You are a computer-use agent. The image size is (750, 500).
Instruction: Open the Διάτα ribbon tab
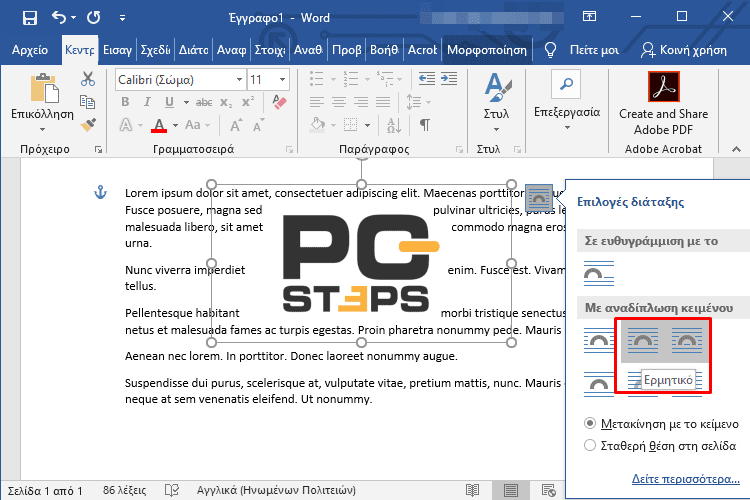pos(193,50)
